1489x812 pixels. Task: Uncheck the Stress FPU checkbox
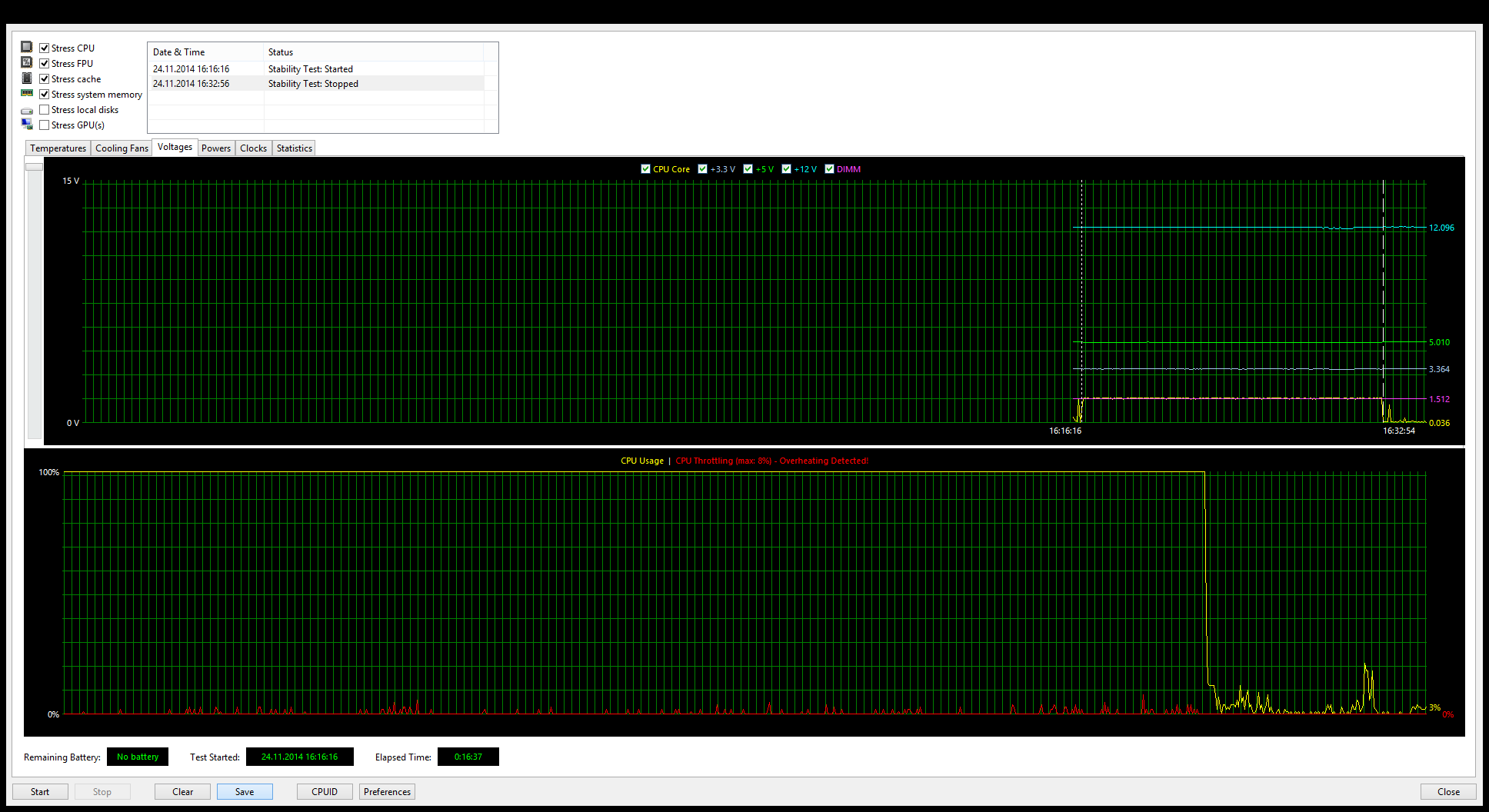[x=45, y=63]
